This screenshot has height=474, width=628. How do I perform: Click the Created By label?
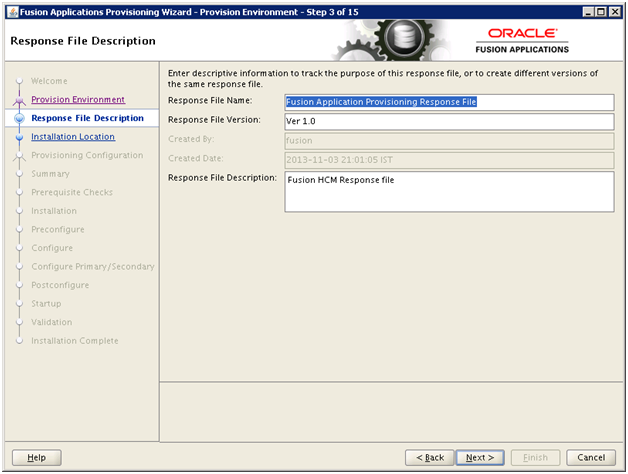point(191,139)
